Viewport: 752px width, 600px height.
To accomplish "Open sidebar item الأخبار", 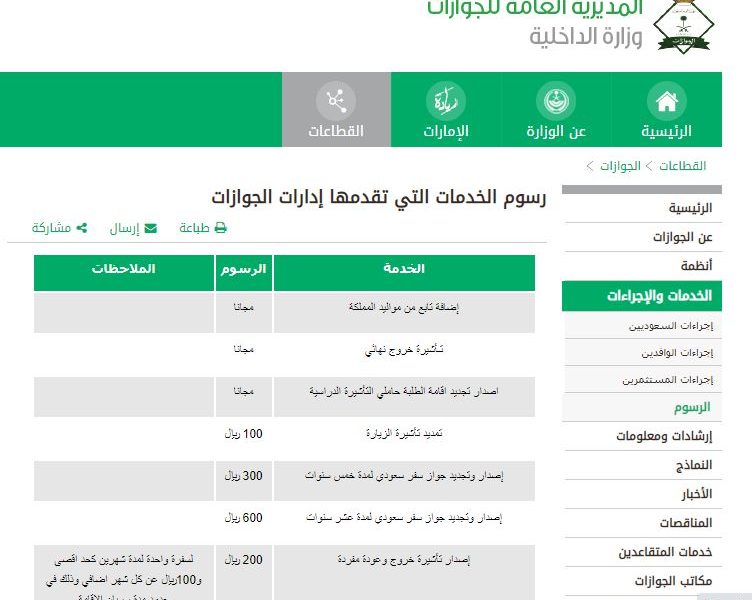I will pyautogui.click(x=643, y=494).
